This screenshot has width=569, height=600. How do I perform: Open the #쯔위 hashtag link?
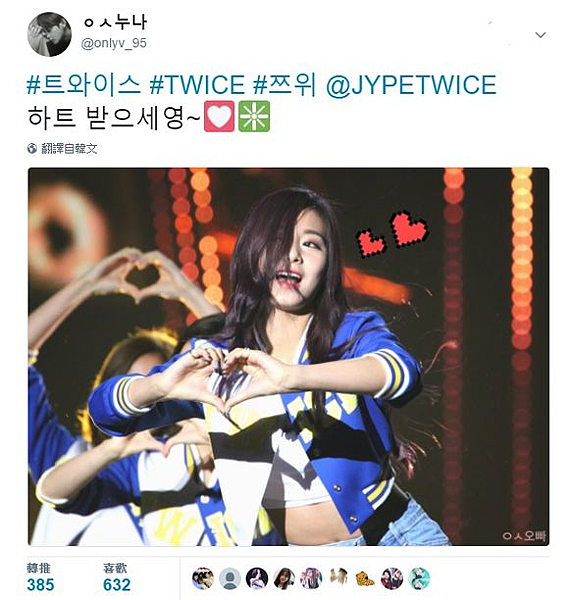tap(285, 85)
